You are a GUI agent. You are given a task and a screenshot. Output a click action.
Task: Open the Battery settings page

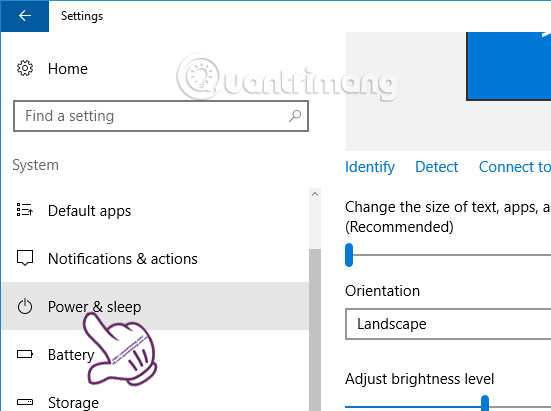tap(155, 354)
